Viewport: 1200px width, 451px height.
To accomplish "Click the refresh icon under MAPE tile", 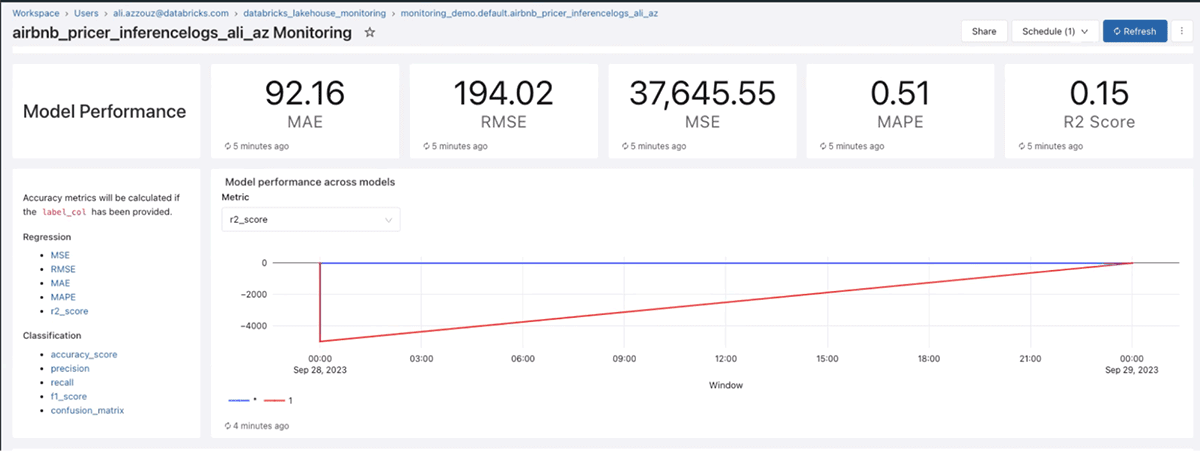I will 824,146.
